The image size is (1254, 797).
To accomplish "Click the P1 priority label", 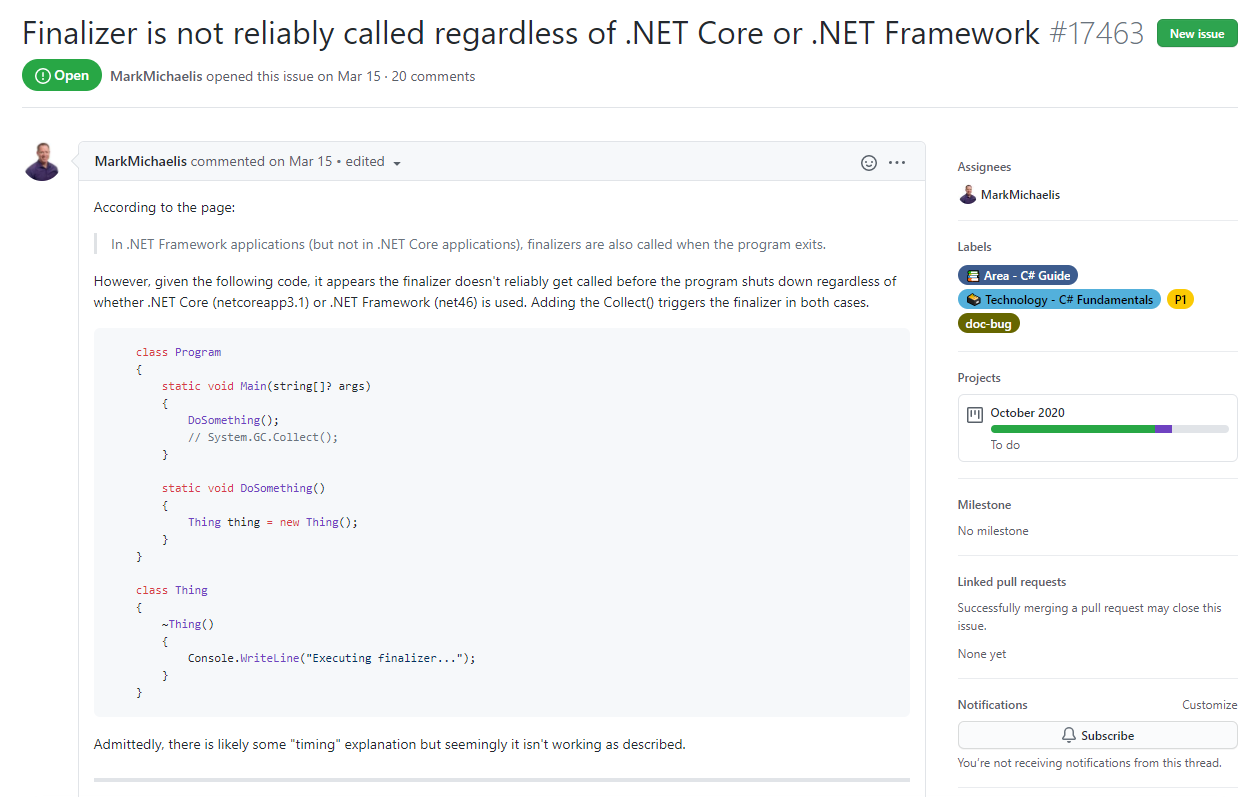I will click(1180, 299).
